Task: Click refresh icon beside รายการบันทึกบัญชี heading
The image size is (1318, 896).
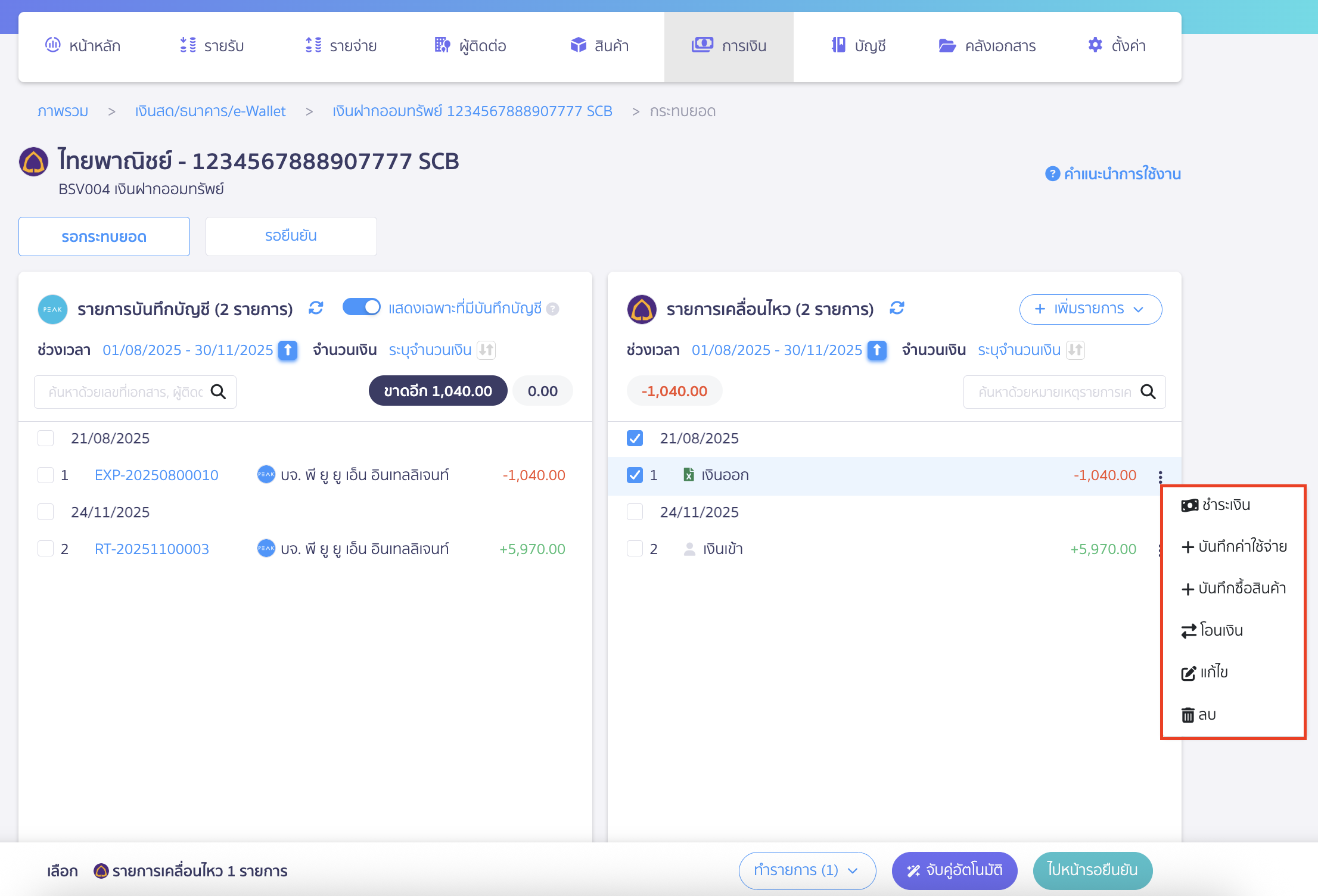Action: pyautogui.click(x=316, y=308)
